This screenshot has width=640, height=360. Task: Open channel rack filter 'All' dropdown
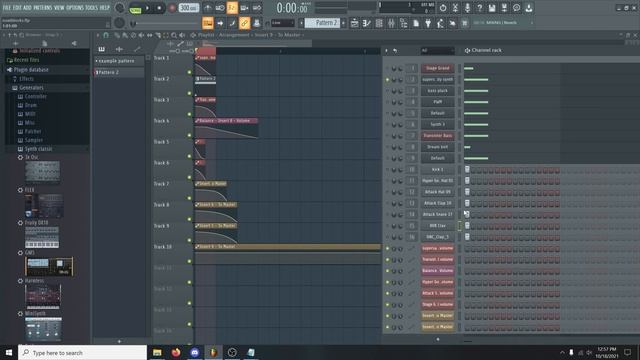click(438, 51)
